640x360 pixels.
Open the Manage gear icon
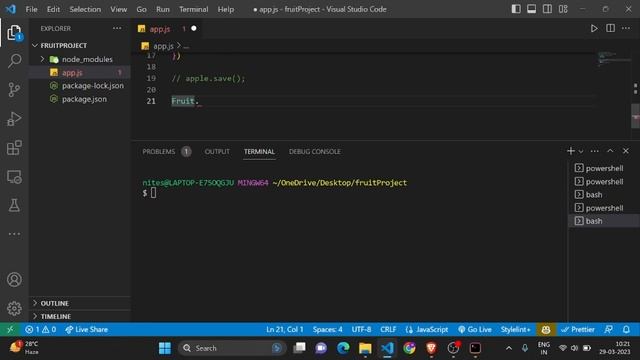click(x=14, y=308)
